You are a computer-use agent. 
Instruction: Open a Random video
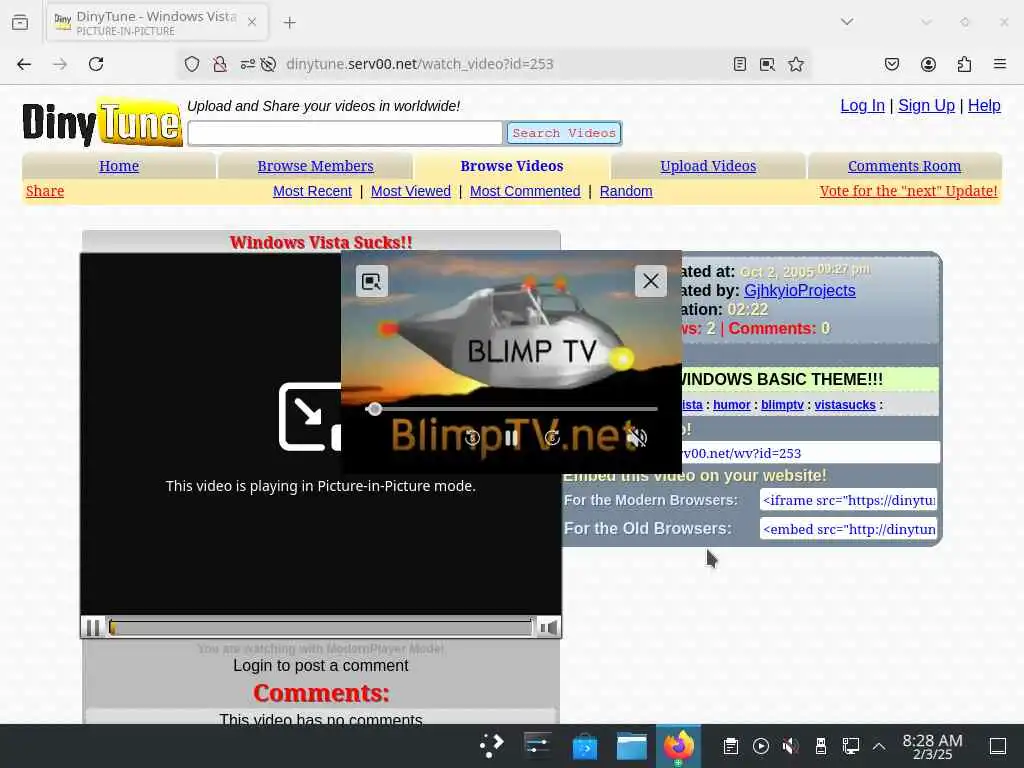[x=626, y=191]
